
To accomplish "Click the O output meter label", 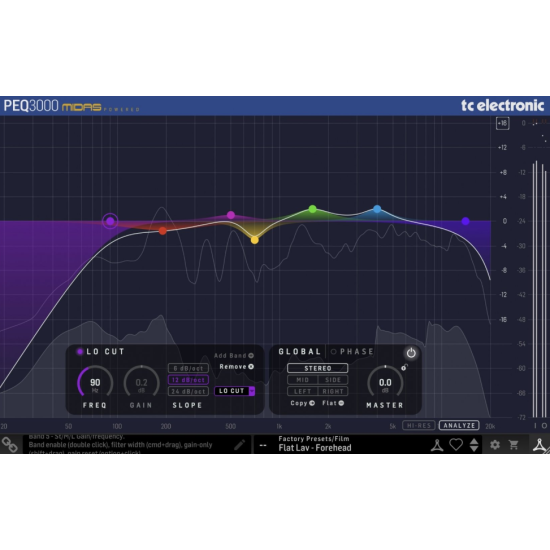I will click(x=544, y=425).
